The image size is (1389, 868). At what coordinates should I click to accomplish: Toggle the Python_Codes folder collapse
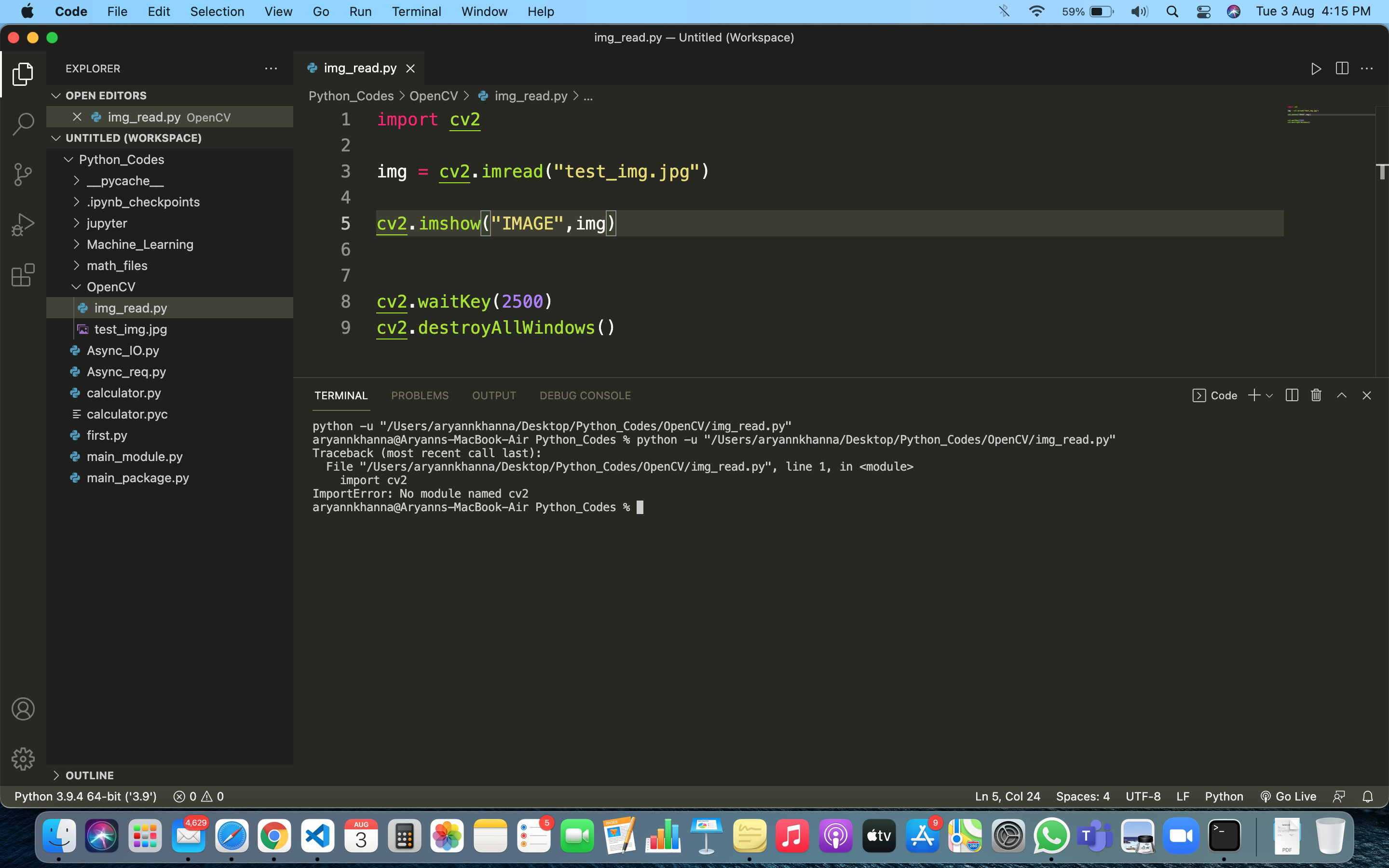point(67,159)
